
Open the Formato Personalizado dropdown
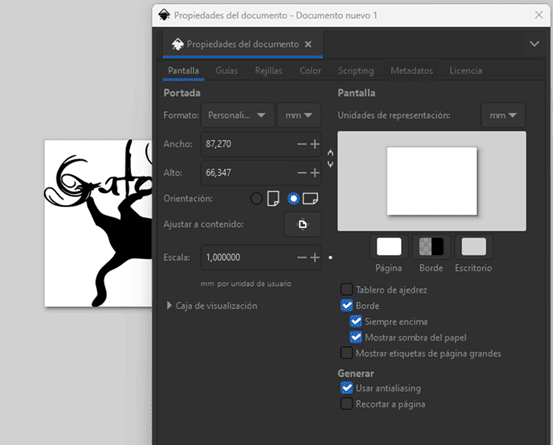click(237, 115)
